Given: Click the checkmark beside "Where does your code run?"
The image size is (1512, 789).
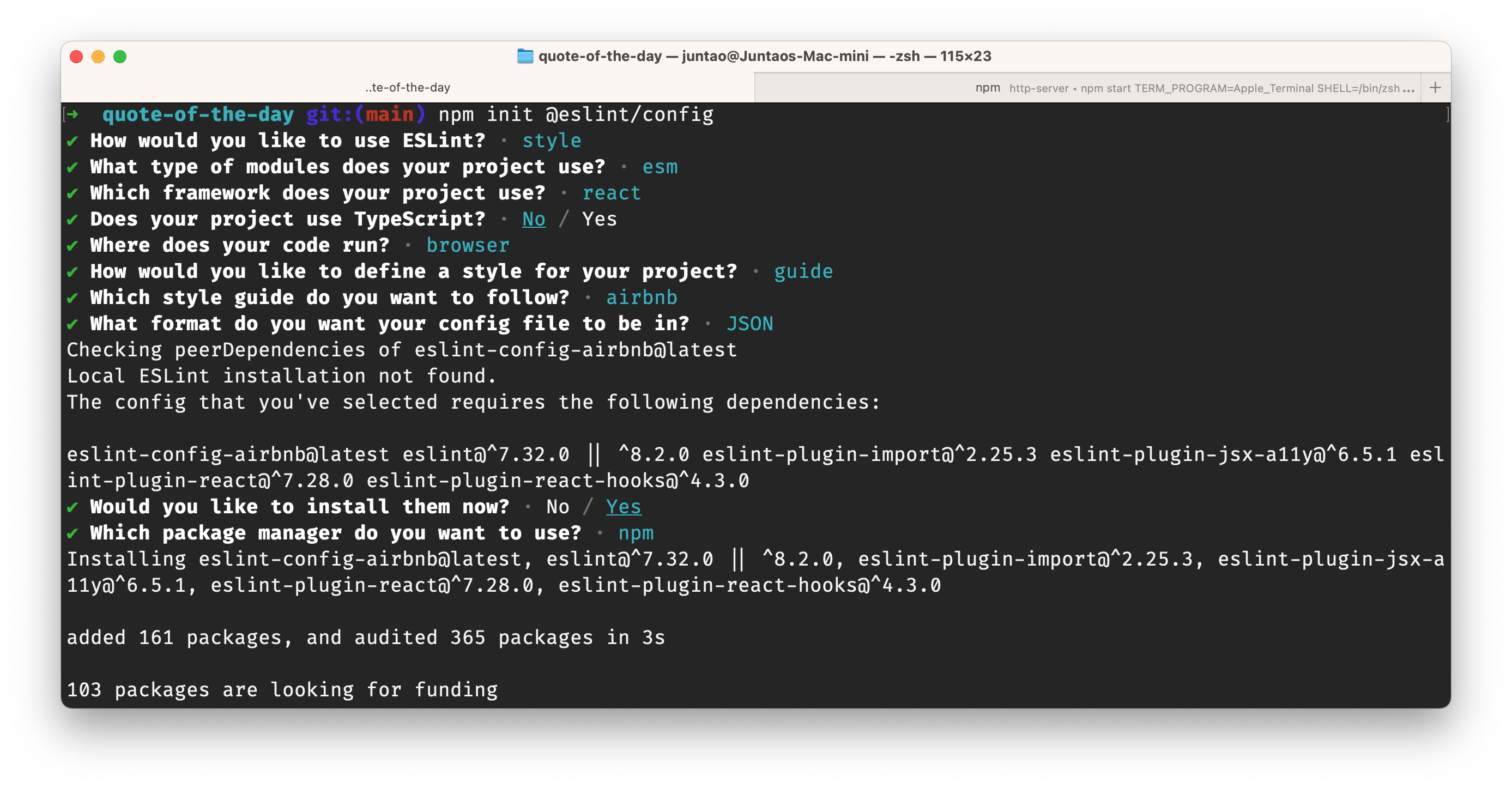Looking at the screenshot, I should (x=73, y=245).
